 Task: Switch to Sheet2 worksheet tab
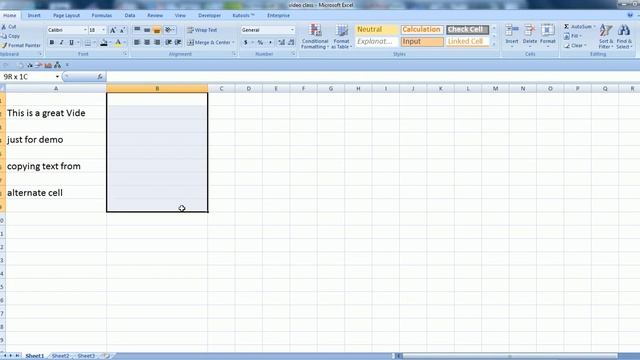[60, 356]
